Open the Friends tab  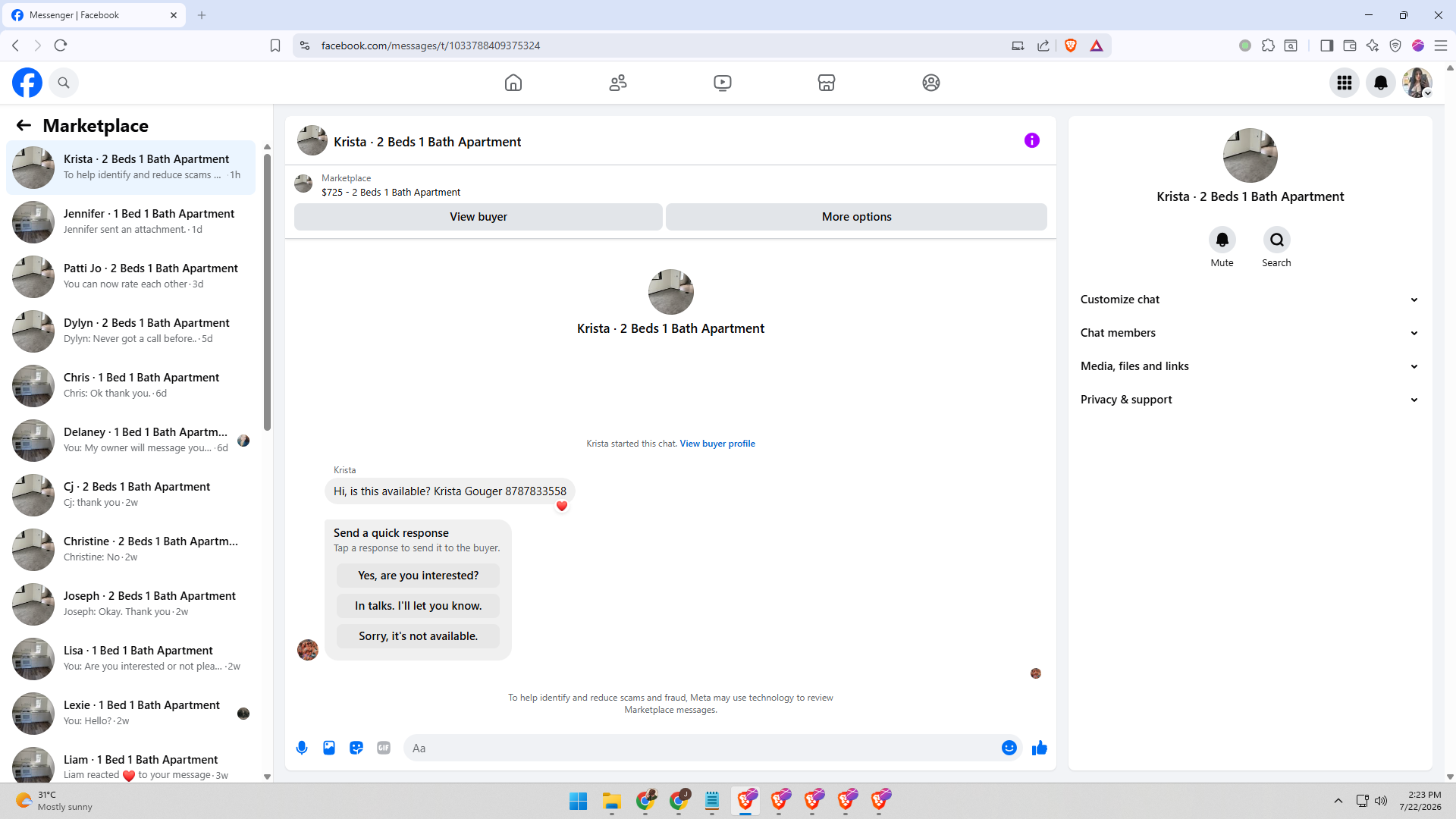coord(618,83)
